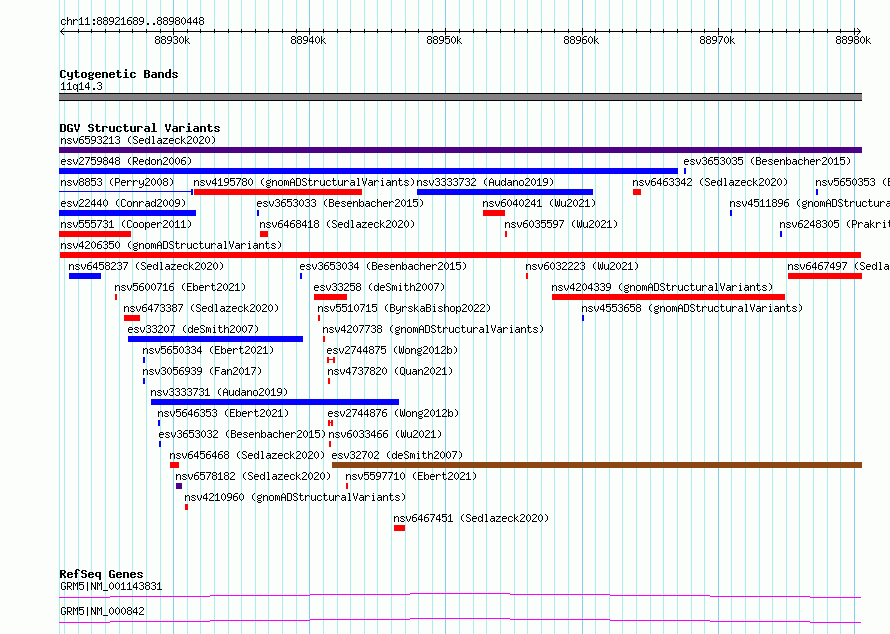
Task: Open nsv3333731 (Audano2019) variant
Action: [219, 392]
